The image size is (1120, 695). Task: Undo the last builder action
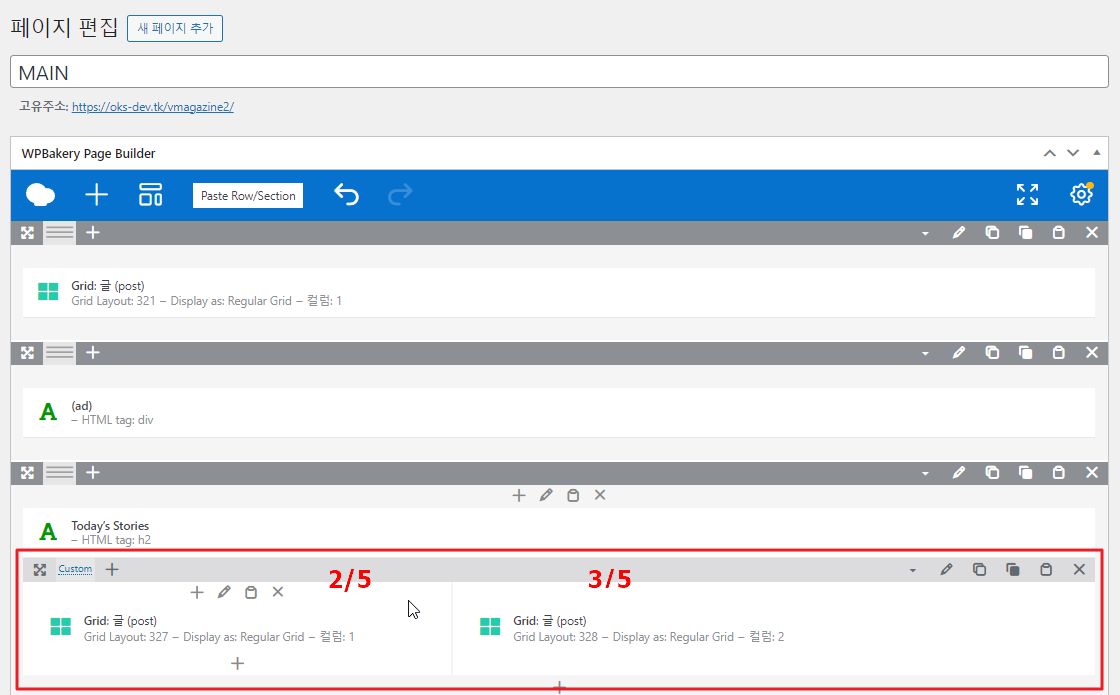tap(346, 194)
